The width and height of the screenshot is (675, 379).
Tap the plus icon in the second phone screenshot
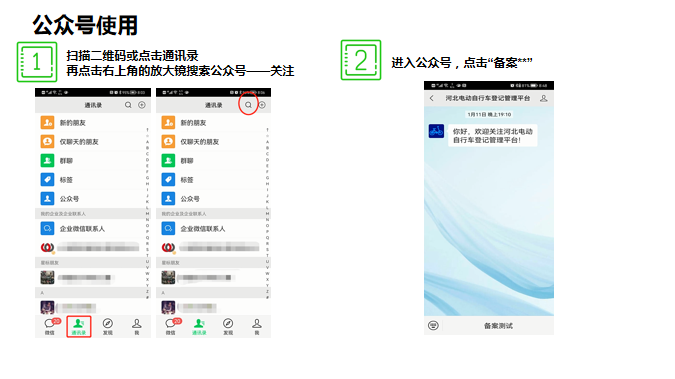click(x=262, y=105)
